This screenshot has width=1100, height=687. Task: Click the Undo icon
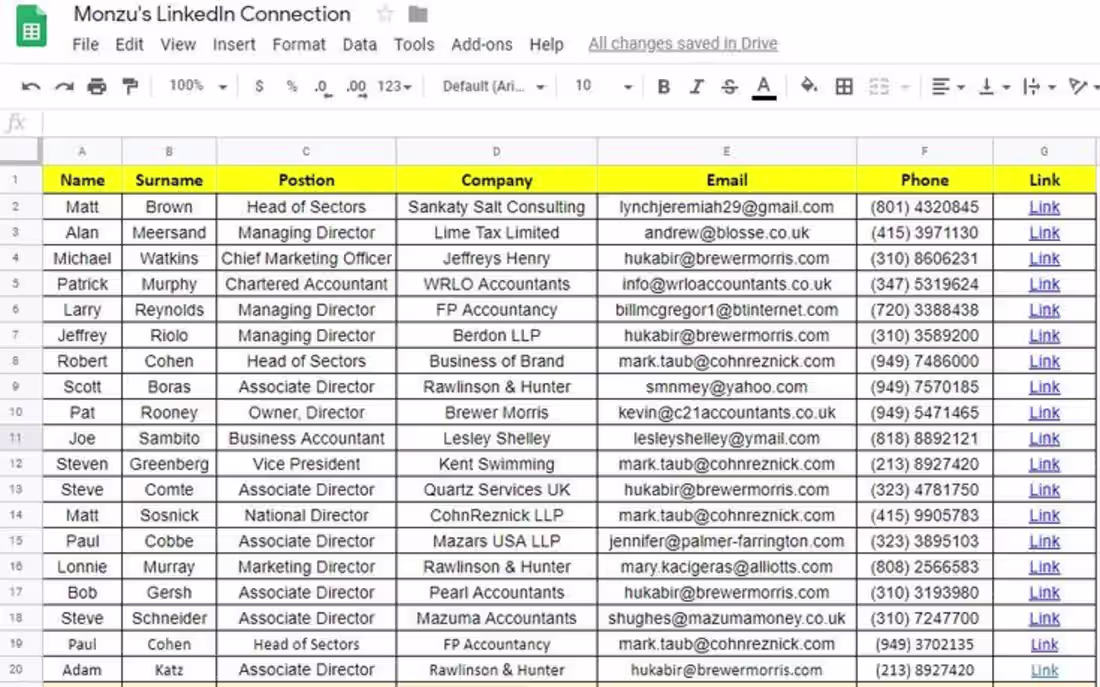coord(31,86)
